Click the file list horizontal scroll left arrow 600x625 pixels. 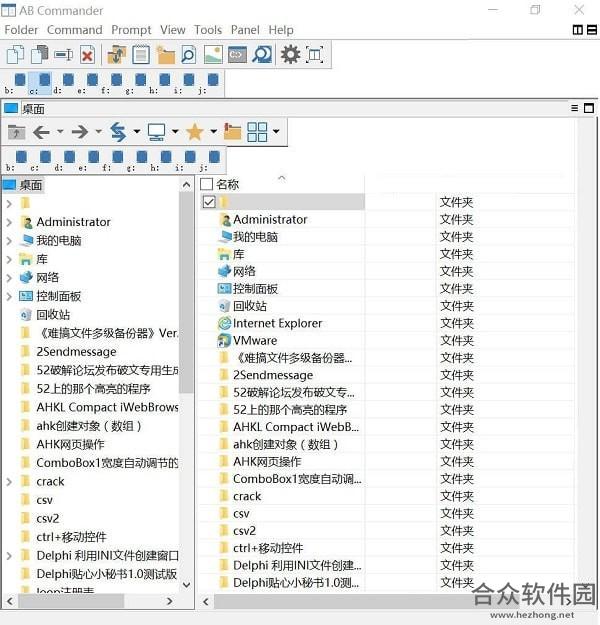tap(206, 601)
